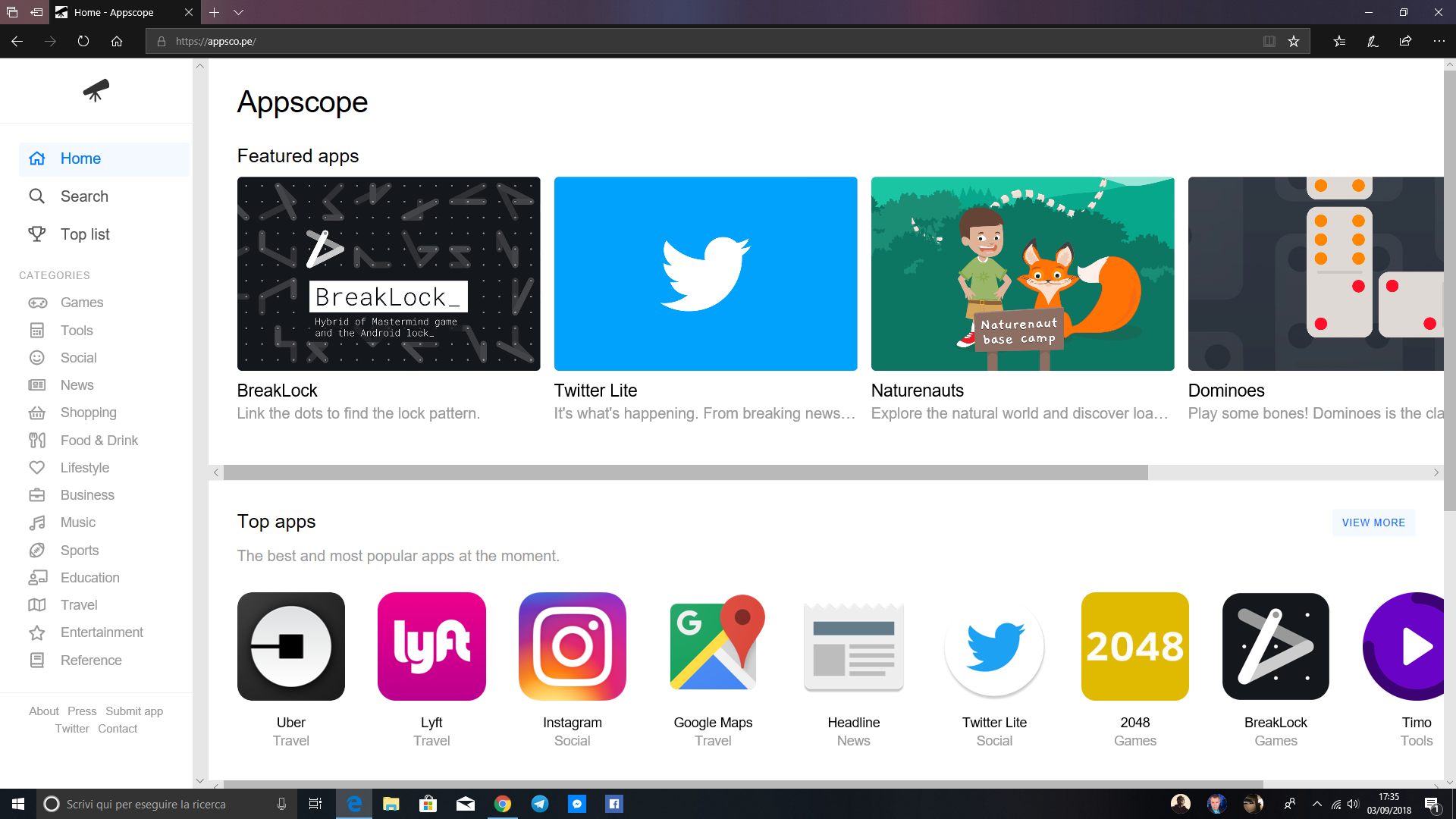Open File Explorer from the taskbar
This screenshot has height=819, width=1456.
pyautogui.click(x=391, y=804)
